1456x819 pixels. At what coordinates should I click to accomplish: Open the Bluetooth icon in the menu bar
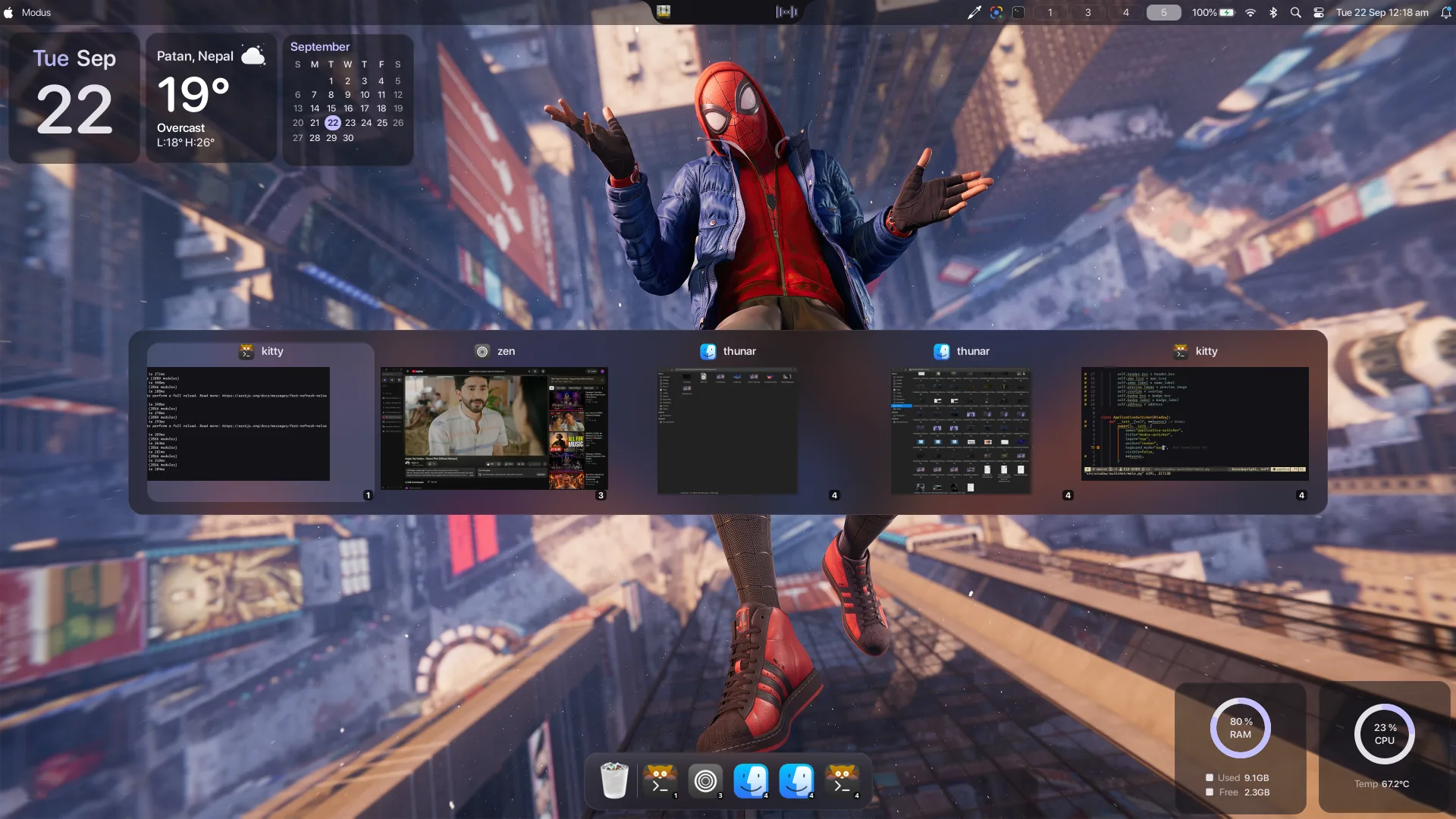click(1273, 12)
